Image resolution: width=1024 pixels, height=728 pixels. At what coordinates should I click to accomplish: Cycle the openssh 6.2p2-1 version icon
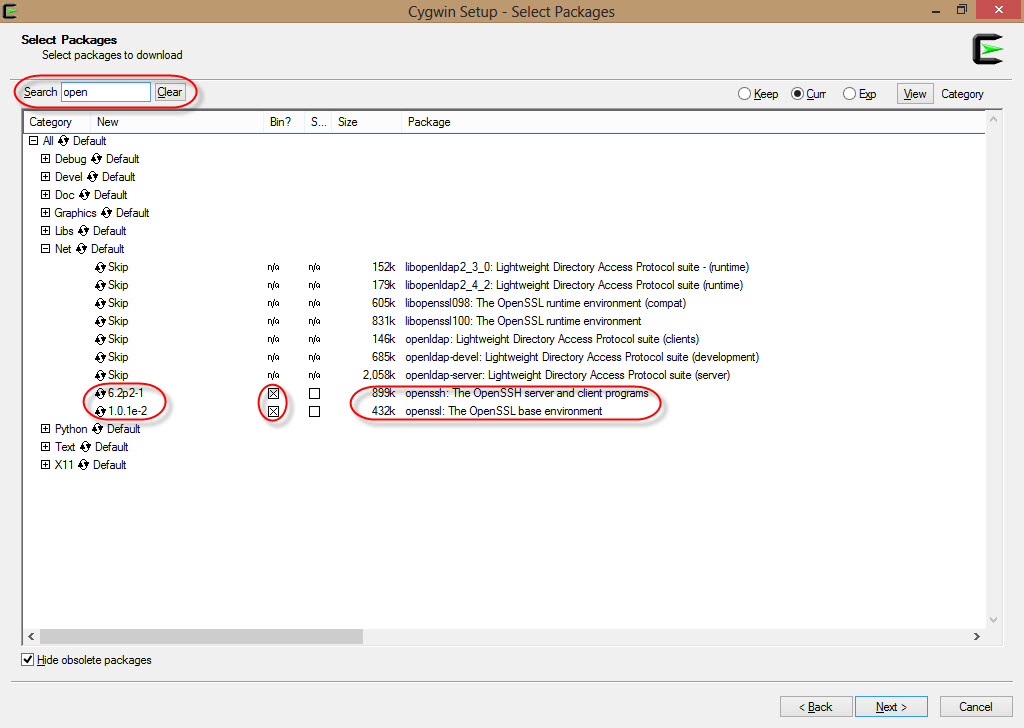point(100,393)
